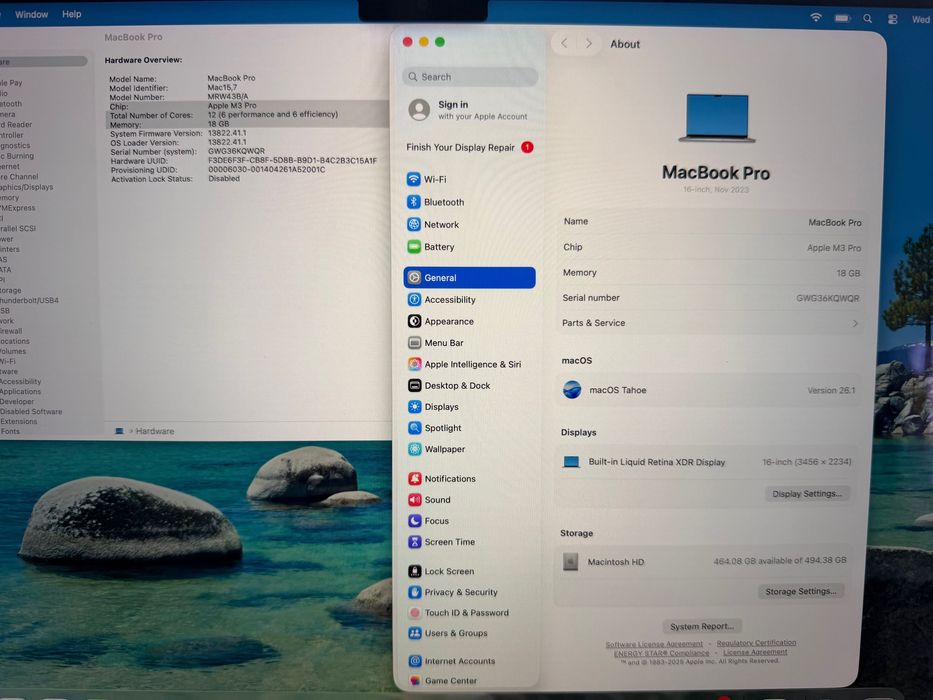The image size is (933, 700).
Task: Click the Hardware UUID value in System Information
Action: (292, 160)
